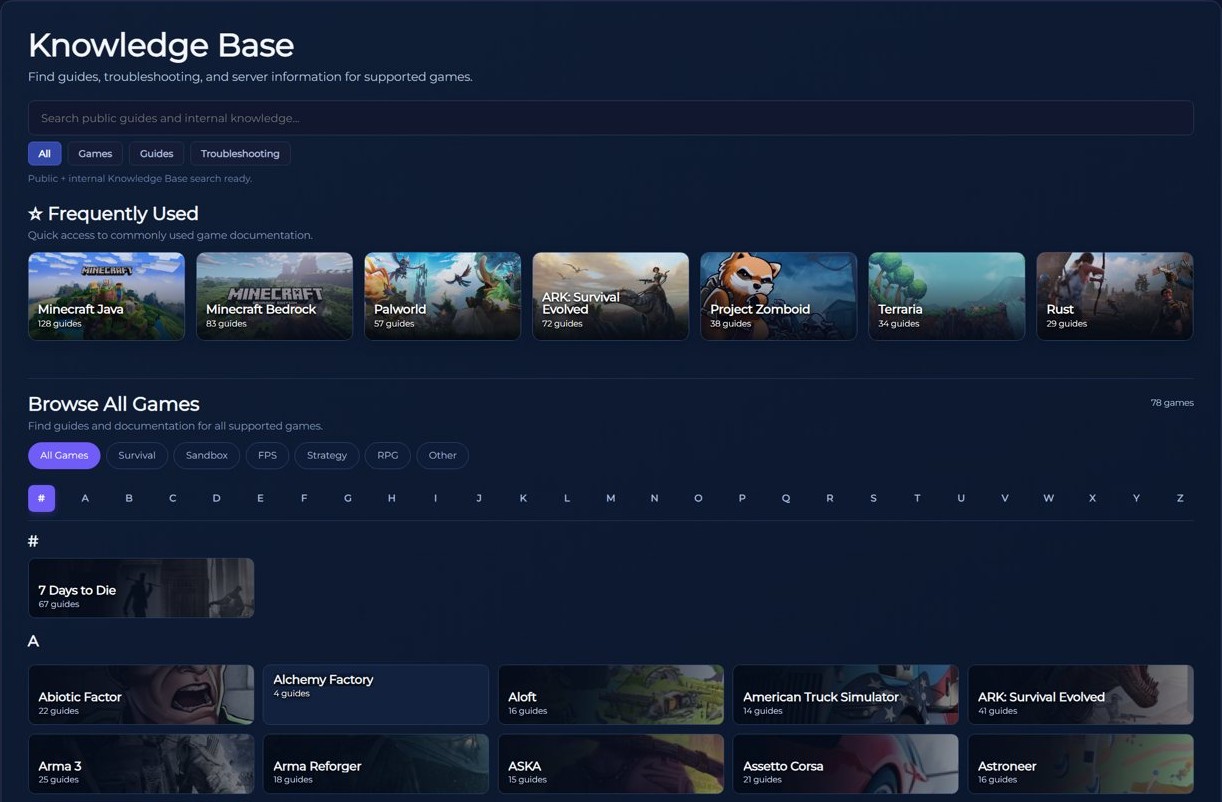Jump to letter Y in alphabet index

tap(1136, 498)
